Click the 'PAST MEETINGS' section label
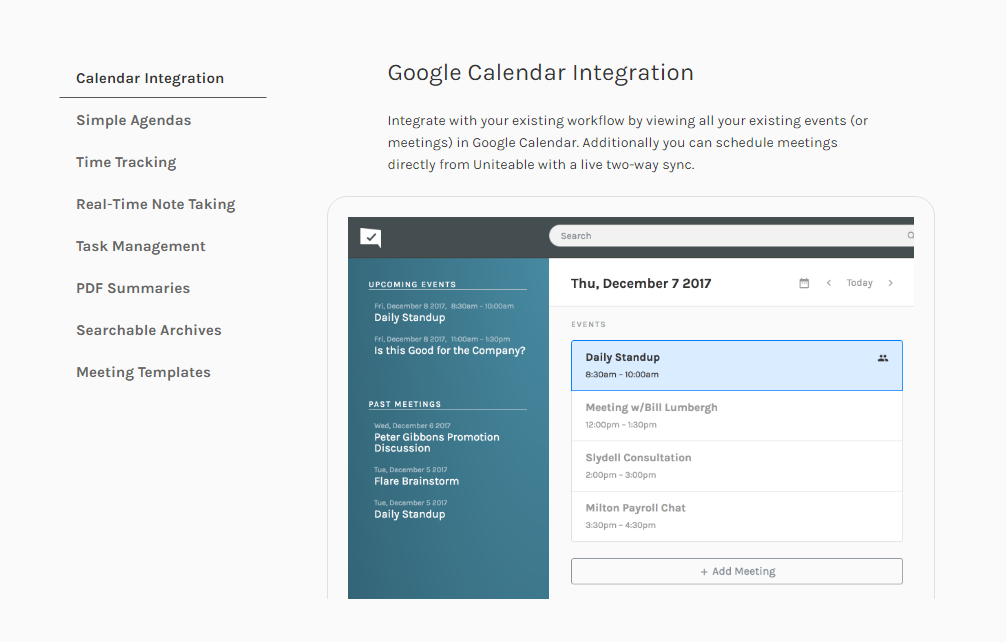This screenshot has width=1006, height=642. (x=405, y=404)
